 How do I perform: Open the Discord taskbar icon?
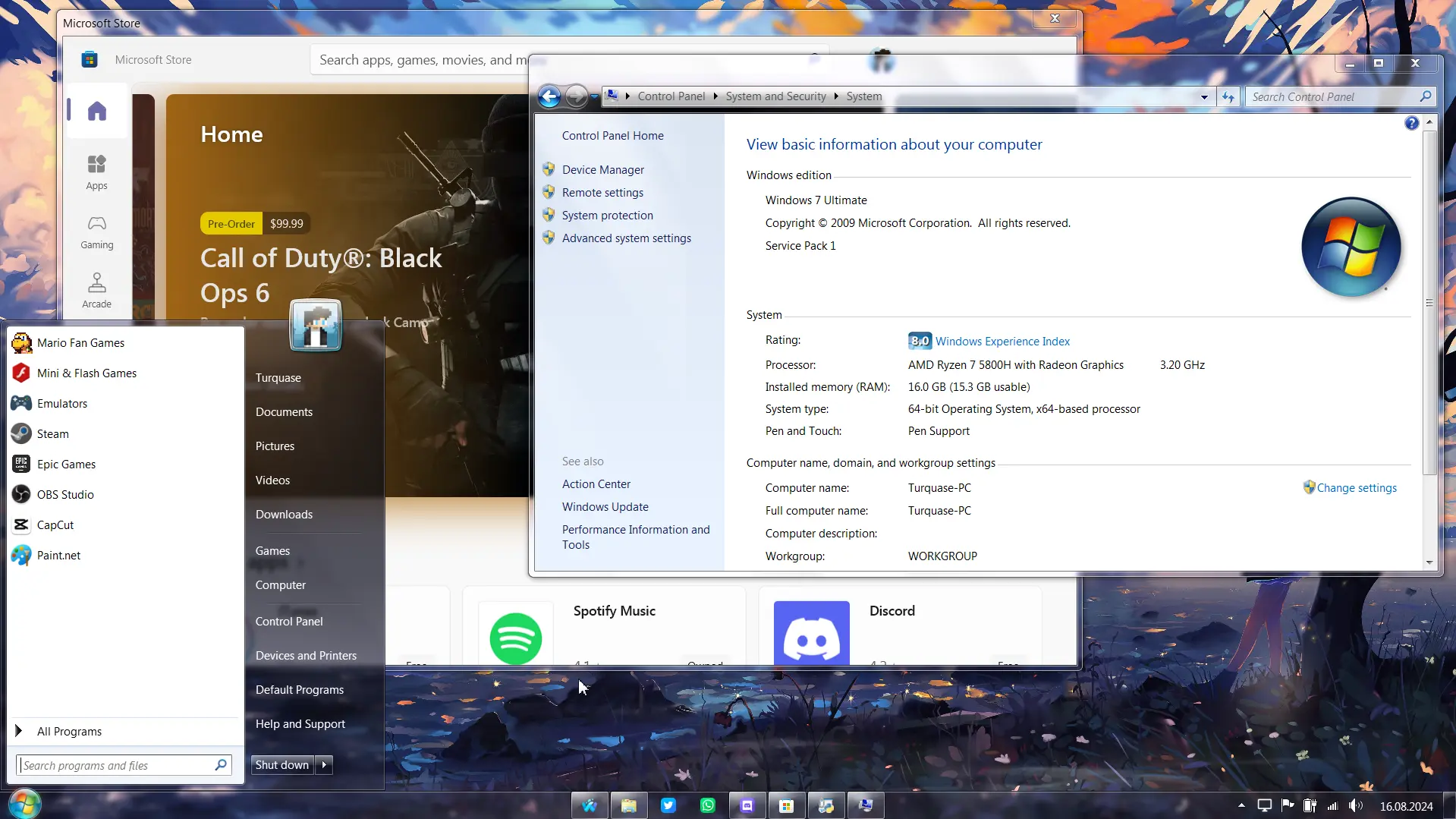(747, 805)
